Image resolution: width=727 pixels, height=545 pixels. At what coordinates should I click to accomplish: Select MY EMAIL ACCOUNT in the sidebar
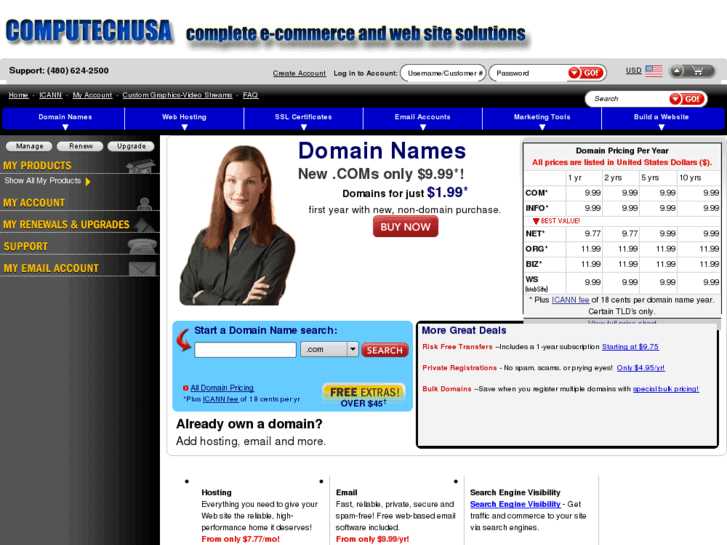pos(51,268)
